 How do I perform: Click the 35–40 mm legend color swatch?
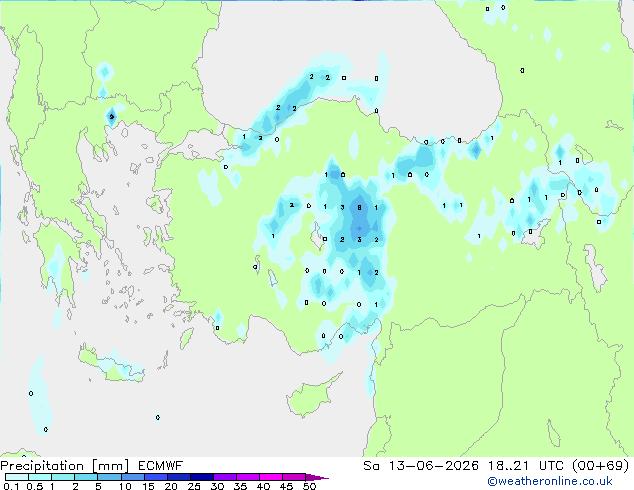tap(248, 477)
